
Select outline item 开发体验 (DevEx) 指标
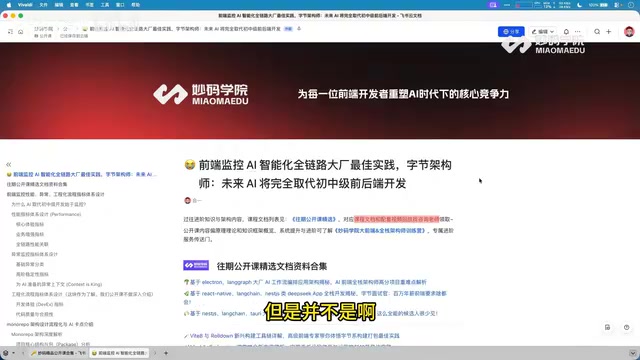click(40, 304)
